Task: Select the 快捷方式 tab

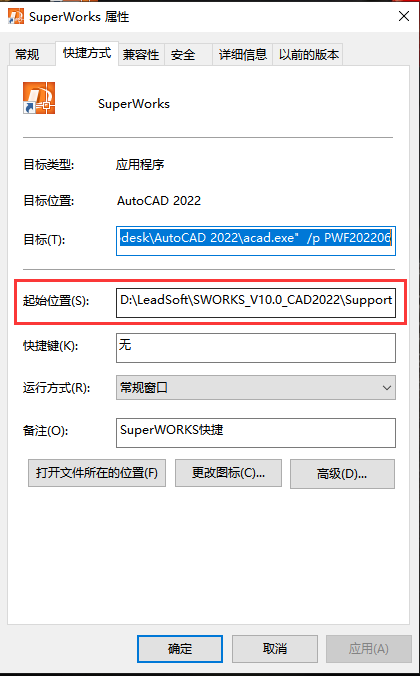Action: coord(87,53)
